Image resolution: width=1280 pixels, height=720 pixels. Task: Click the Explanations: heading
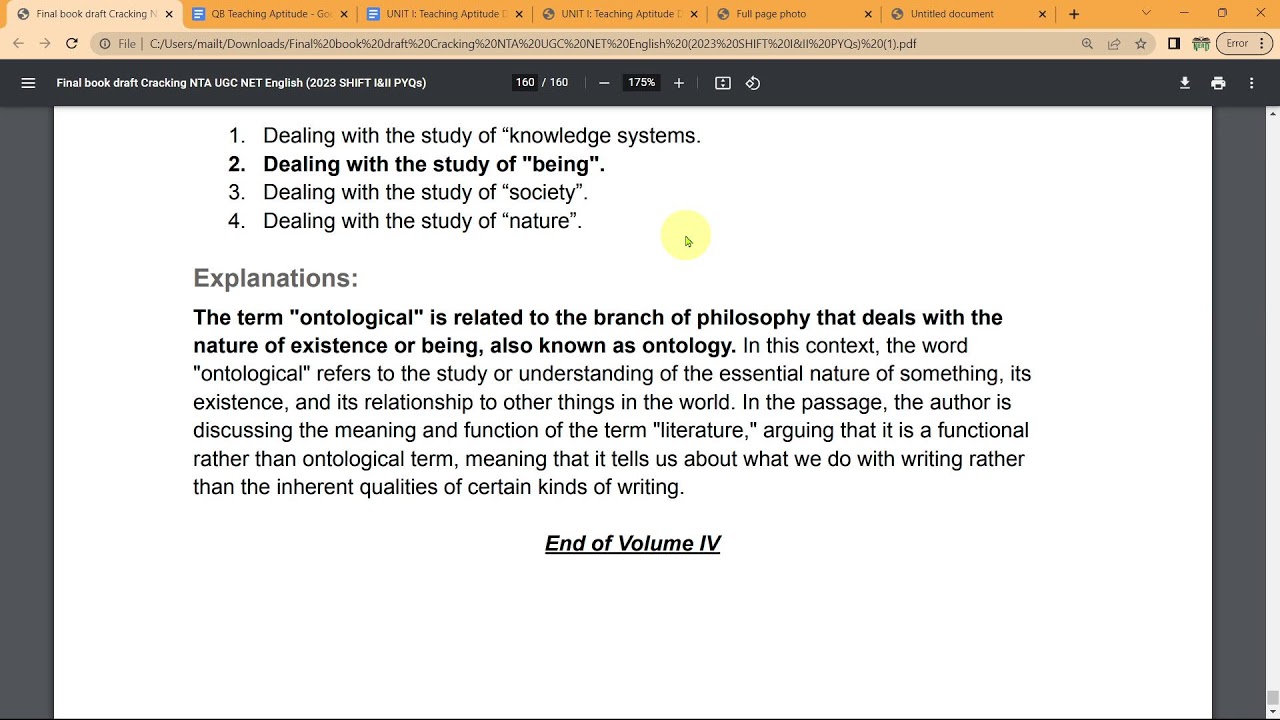point(275,278)
